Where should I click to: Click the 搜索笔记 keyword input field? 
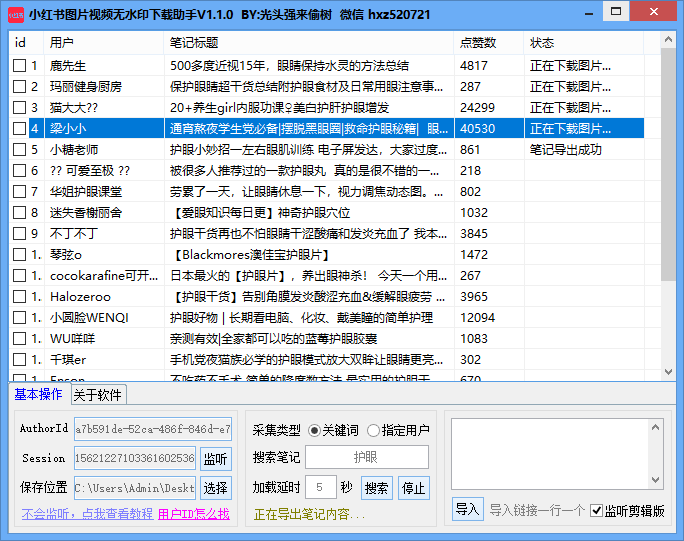pyautogui.click(x=366, y=457)
